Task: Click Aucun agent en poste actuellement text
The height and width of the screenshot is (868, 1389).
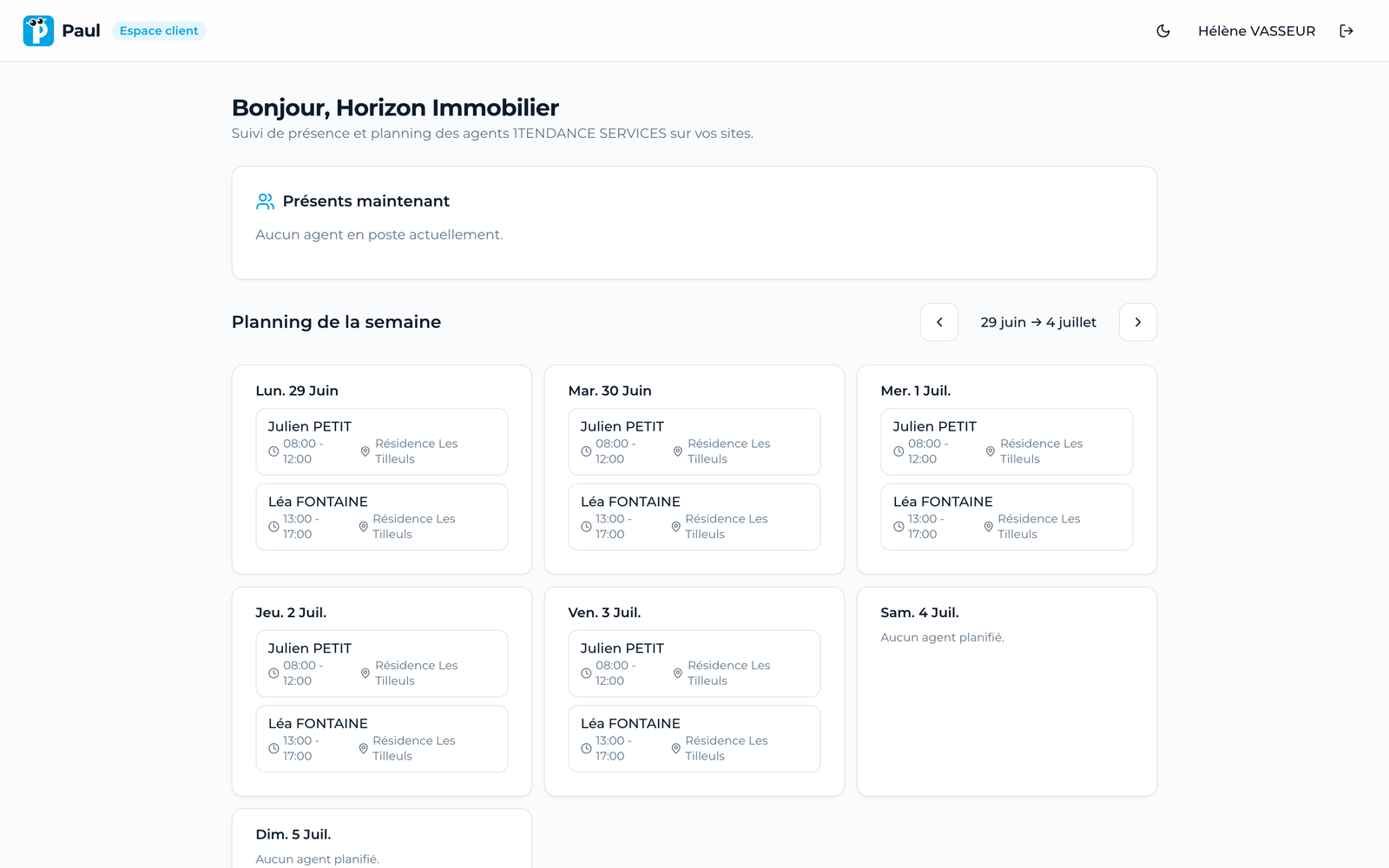Action: coord(379,234)
